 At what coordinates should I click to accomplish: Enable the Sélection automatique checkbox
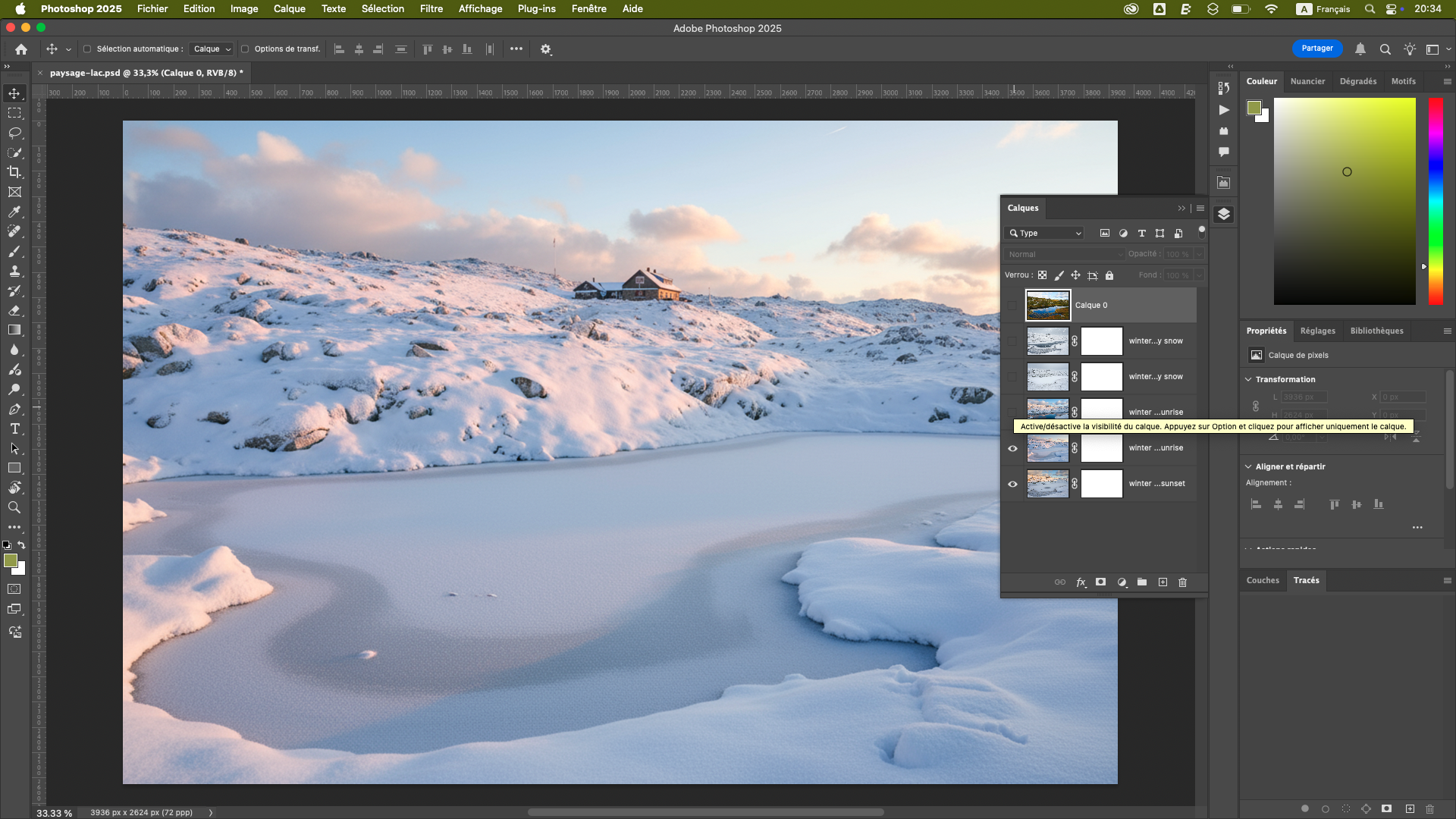click(x=87, y=49)
